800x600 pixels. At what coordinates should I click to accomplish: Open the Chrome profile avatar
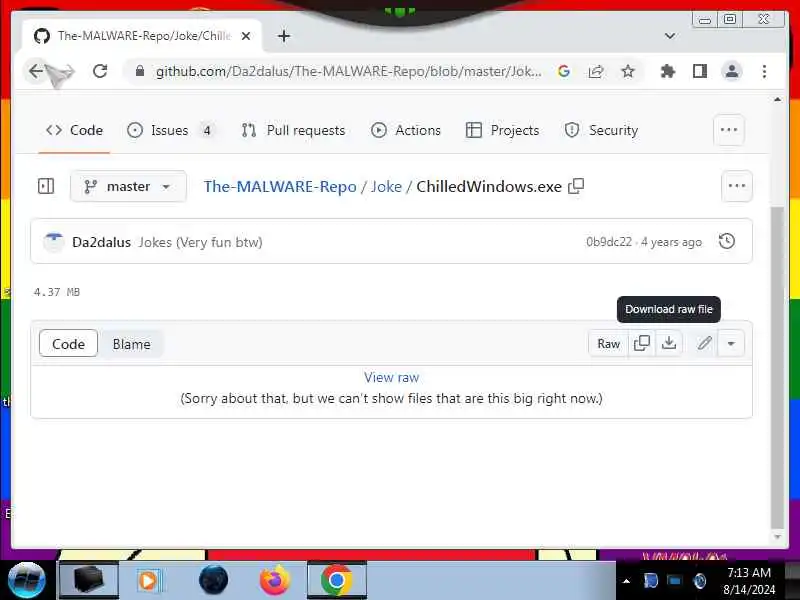pos(732,71)
